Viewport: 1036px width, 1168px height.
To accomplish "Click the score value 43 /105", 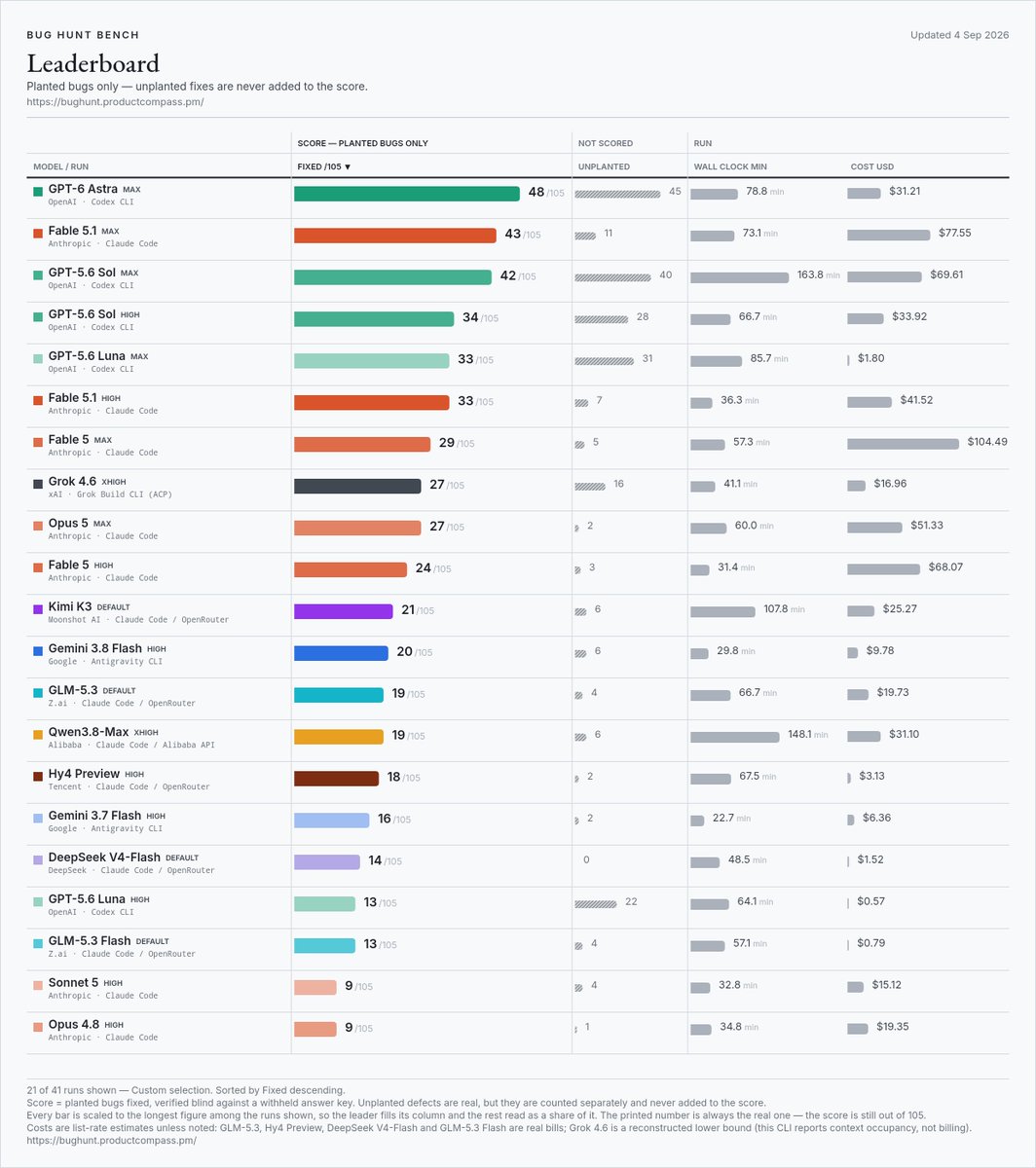I will point(522,235).
